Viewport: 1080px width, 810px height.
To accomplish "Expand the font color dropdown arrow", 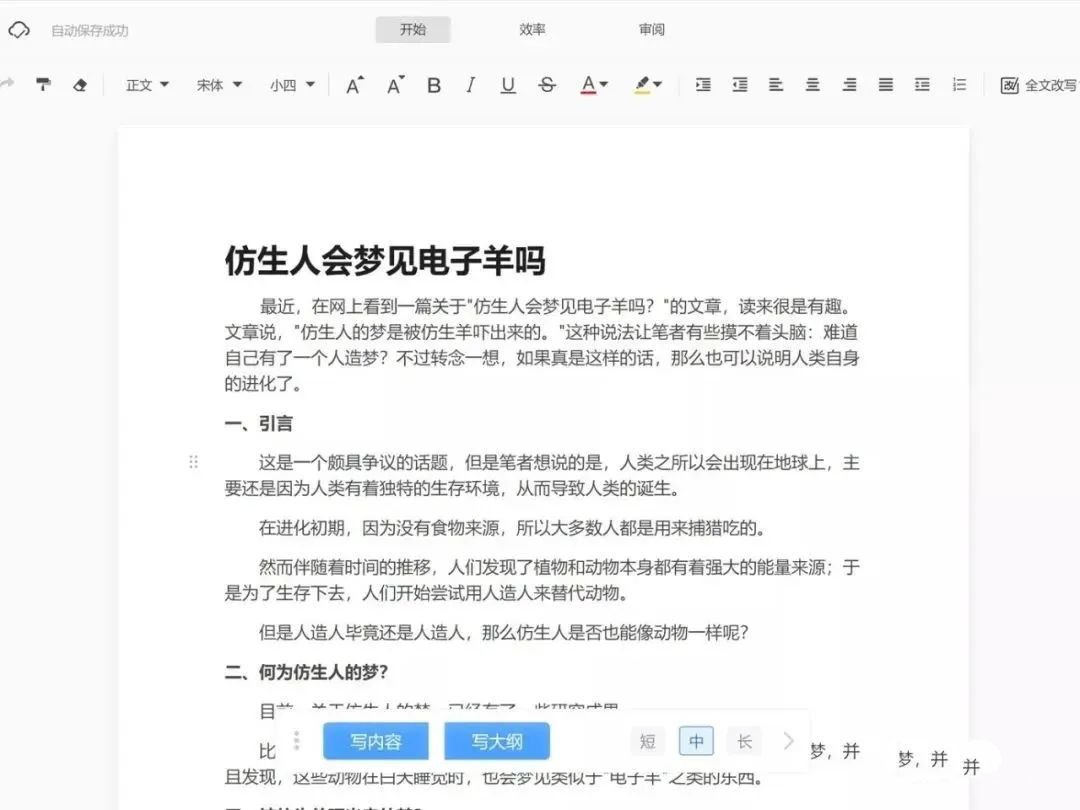I will point(604,85).
